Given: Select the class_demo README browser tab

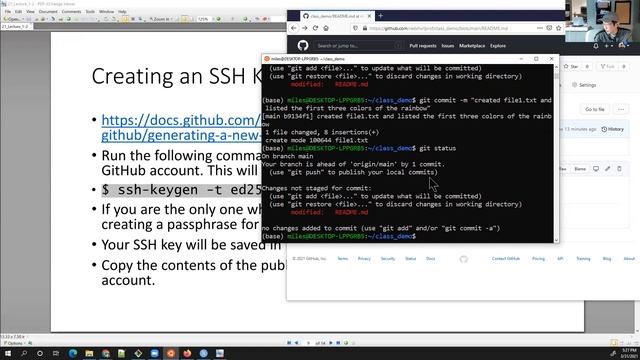Looking at the screenshot, I should coord(336,16).
